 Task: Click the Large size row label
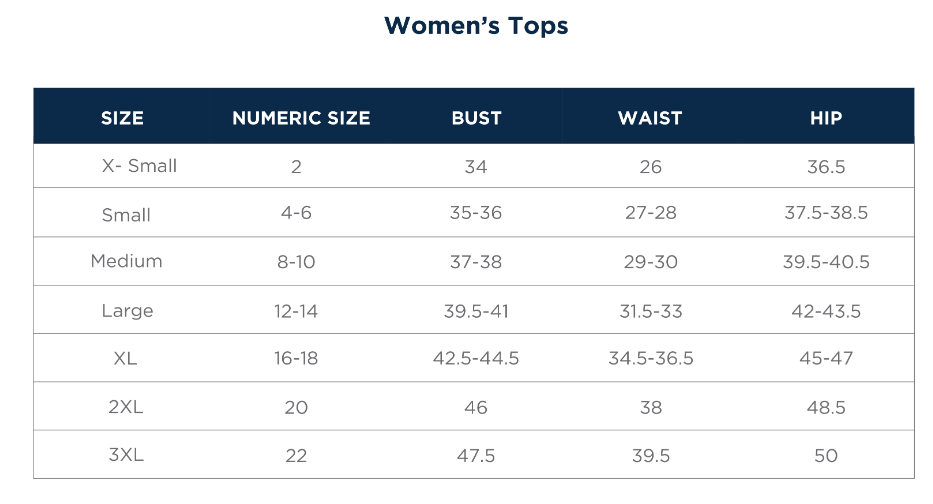(x=127, y=311)
